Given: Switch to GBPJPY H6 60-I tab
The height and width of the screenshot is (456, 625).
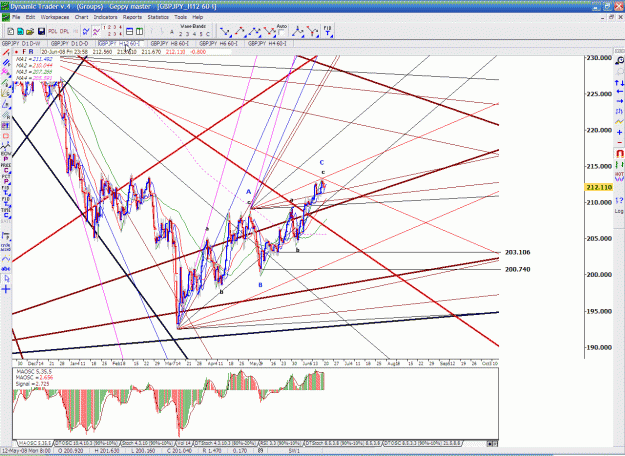Looking at the screenshot, I should (218, 43).
